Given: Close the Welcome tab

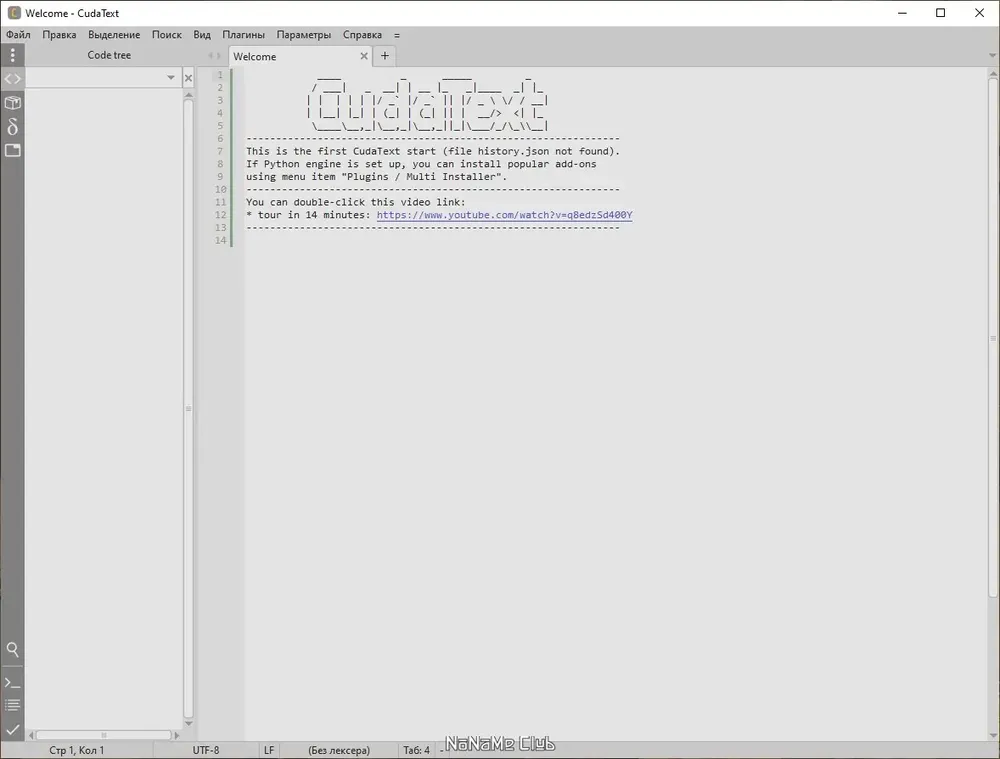Looking at the screenshot, I should (x=364, y=56).
